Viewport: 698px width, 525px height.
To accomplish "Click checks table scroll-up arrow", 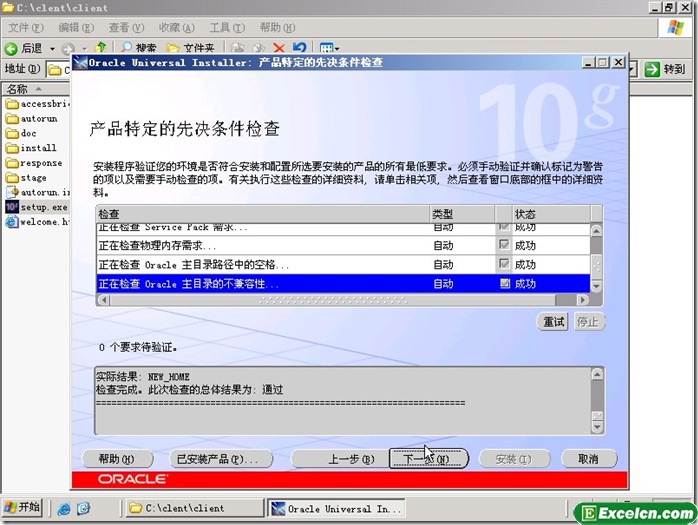I will (596, 231).
